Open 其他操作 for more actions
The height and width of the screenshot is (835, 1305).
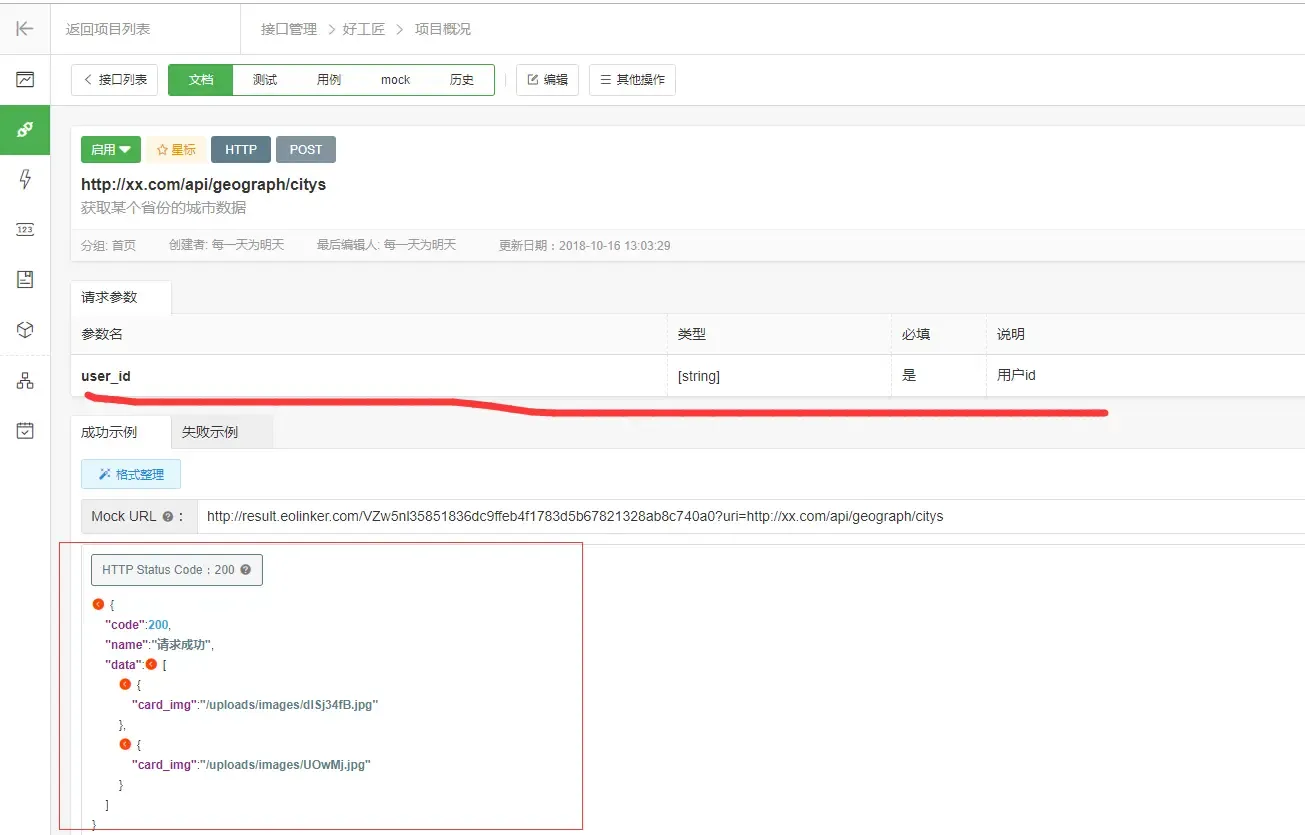(632, 79)
